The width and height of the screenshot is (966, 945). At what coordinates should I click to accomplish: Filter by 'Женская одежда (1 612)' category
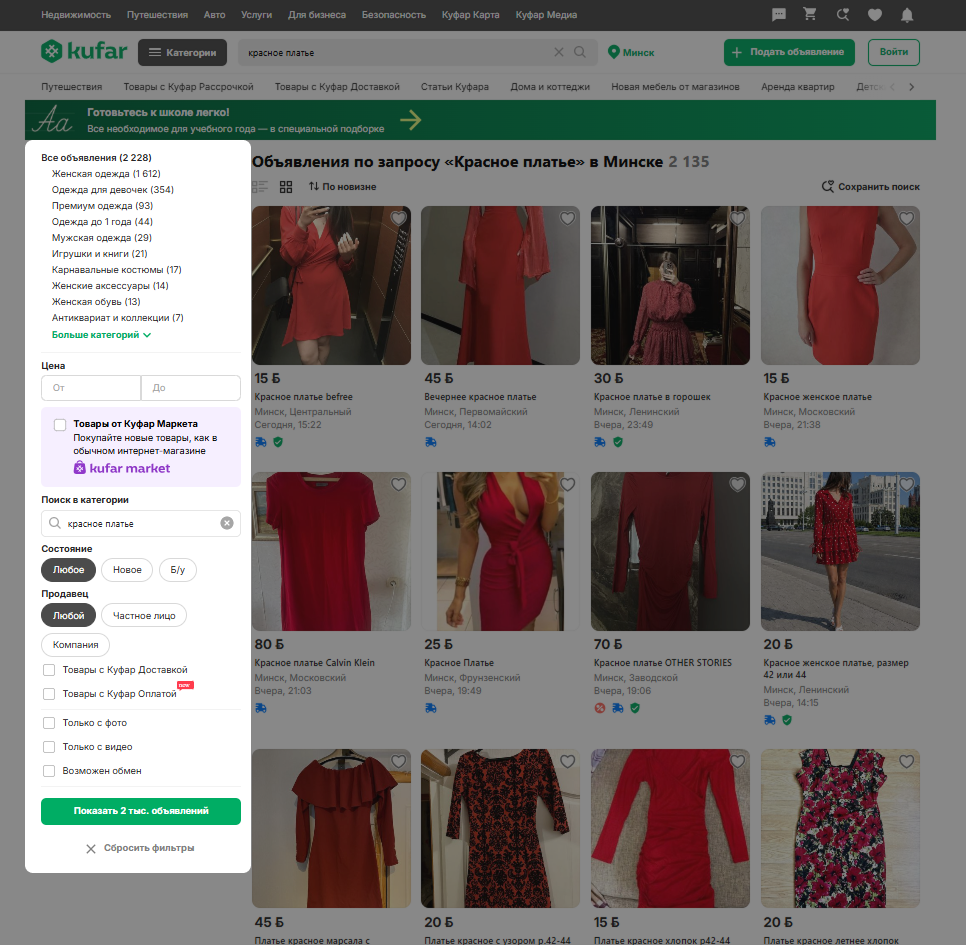(x=106, y=174)
